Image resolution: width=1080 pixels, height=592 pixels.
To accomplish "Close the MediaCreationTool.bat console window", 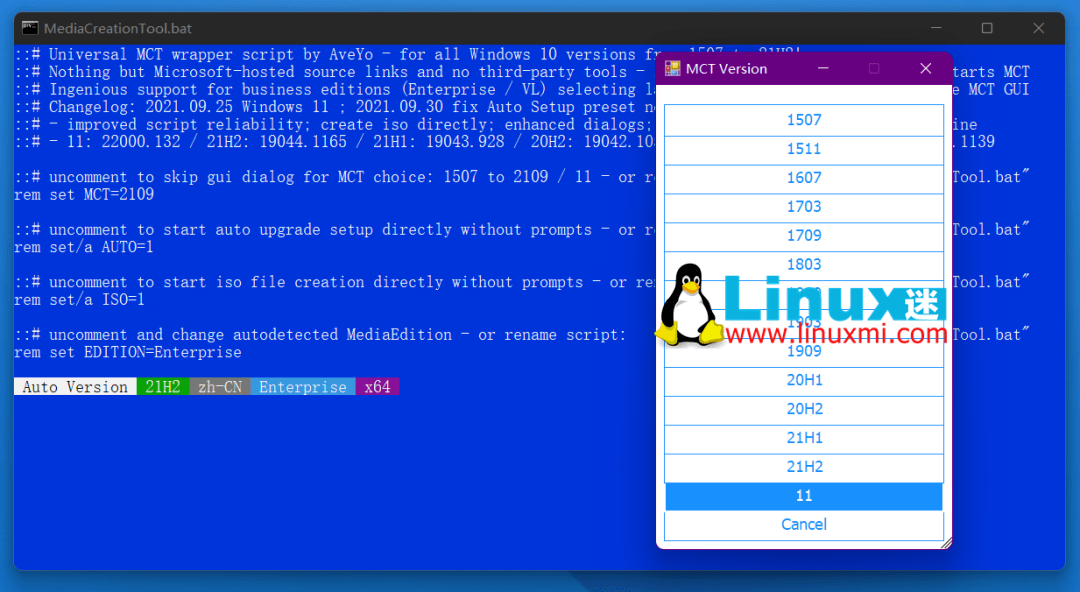I will point(1039,28).
